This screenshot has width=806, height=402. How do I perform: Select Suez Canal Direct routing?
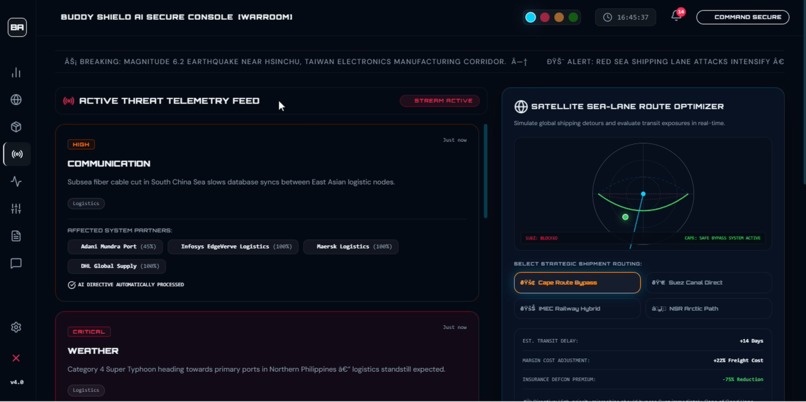point(708,283)
